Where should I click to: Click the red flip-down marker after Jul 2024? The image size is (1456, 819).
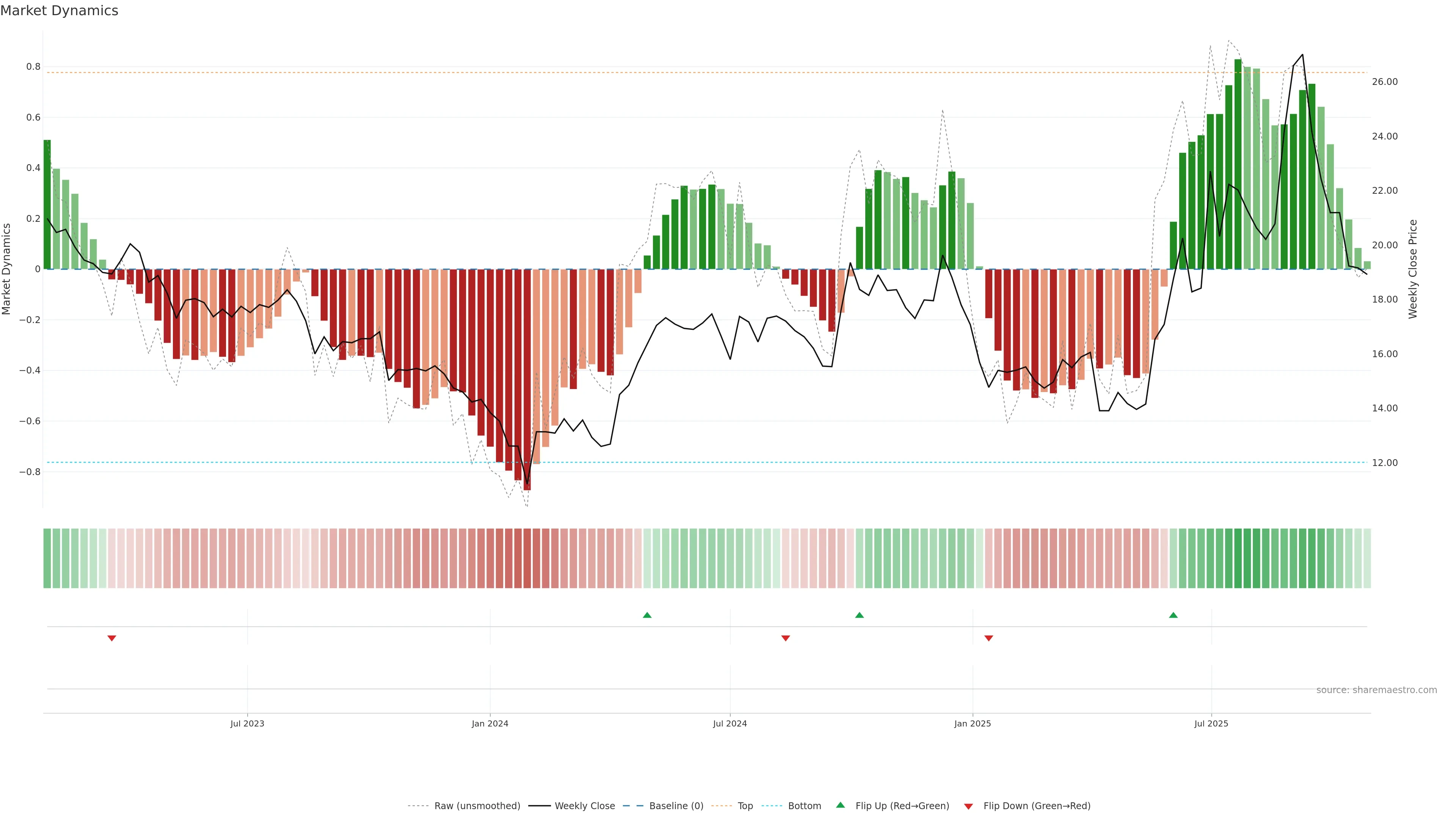pos(785,638)
